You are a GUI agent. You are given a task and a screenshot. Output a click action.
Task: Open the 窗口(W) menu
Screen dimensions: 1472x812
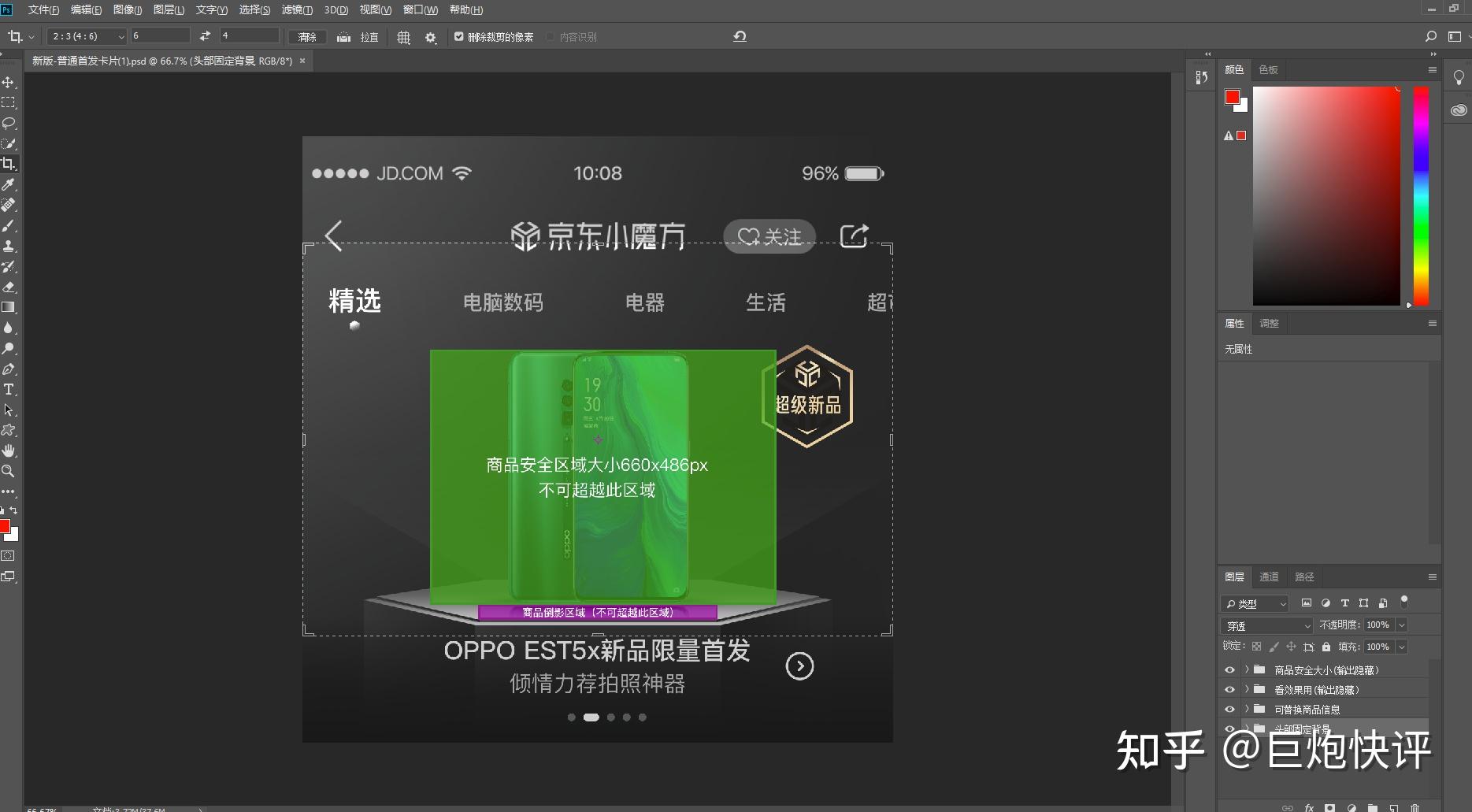coord(420,9)
